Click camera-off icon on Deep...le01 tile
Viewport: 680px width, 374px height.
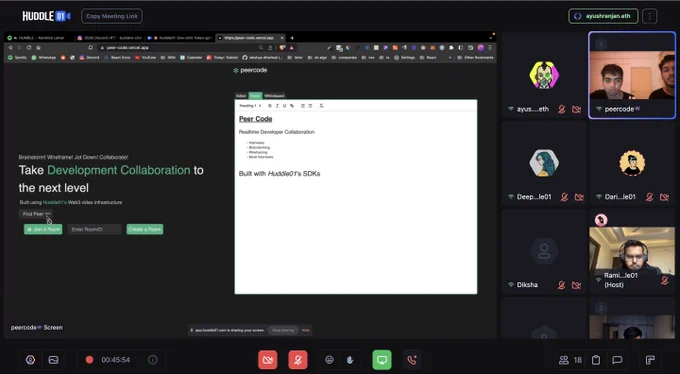pyautogui.click(x=579, y=197)
